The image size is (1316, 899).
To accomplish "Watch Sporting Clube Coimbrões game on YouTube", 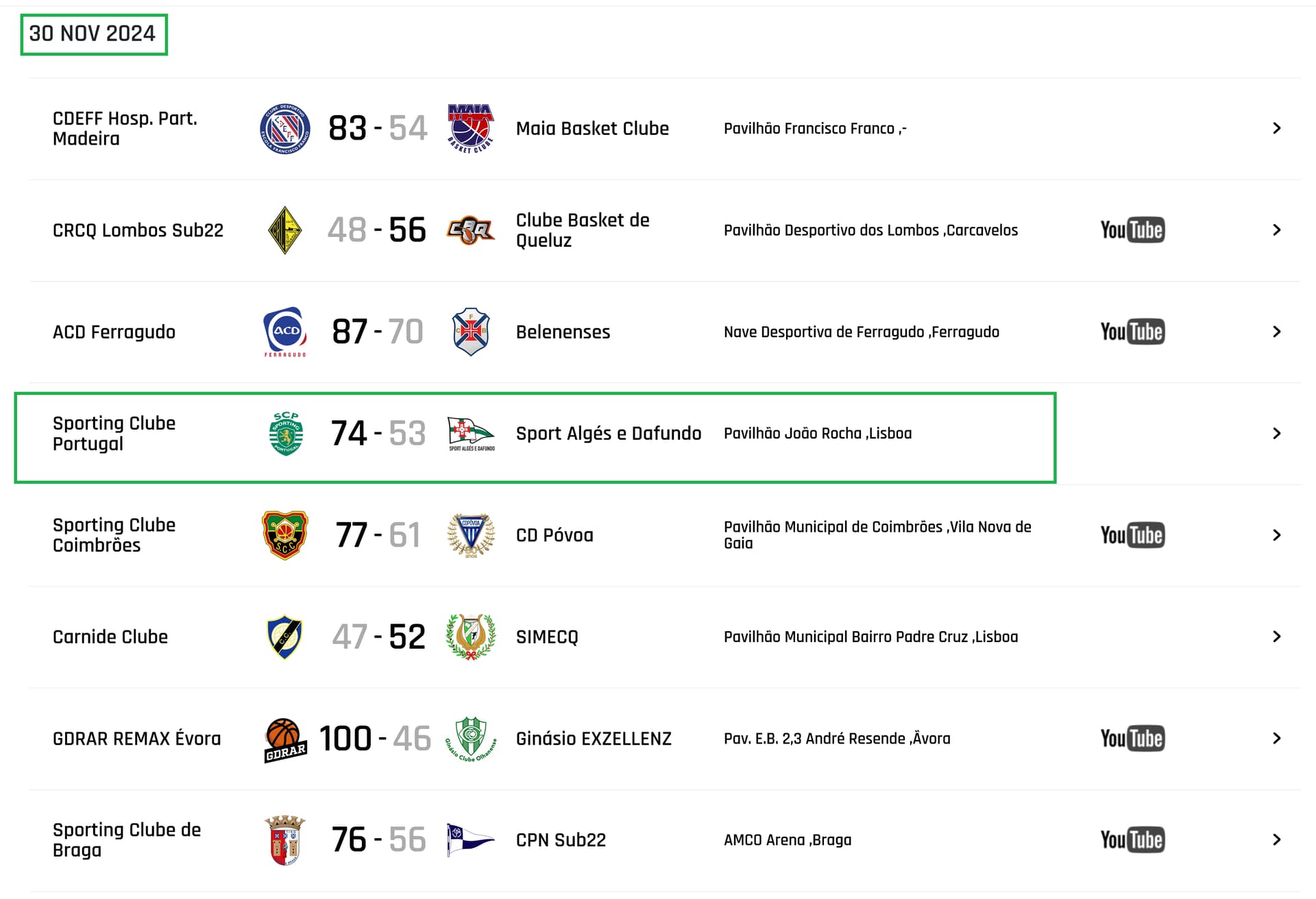I will tap(1132, 535).
